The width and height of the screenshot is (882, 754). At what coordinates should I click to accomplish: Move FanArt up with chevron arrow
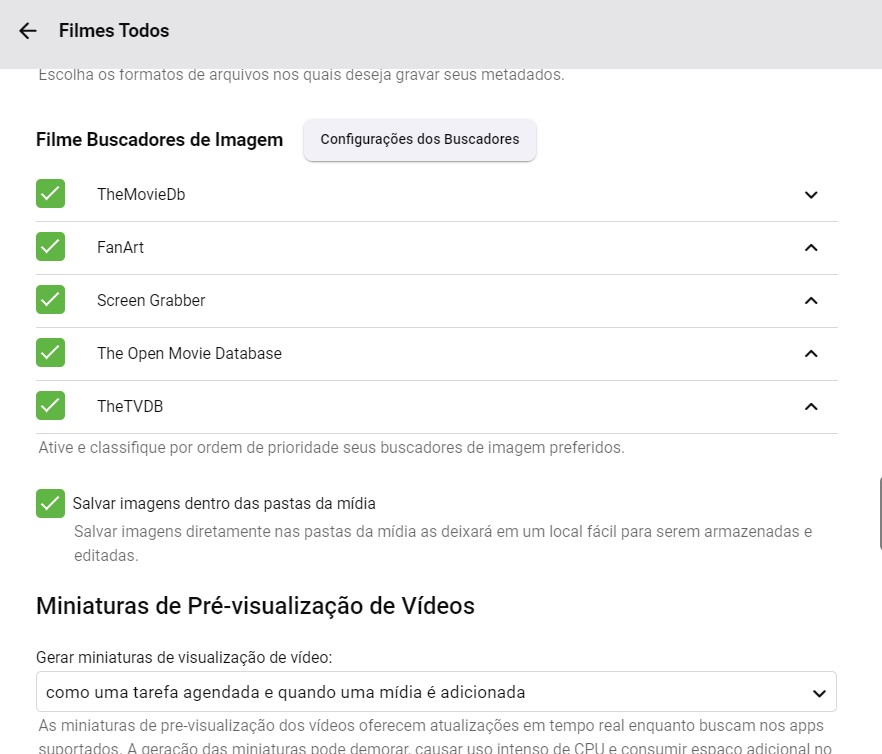(811, 248)
